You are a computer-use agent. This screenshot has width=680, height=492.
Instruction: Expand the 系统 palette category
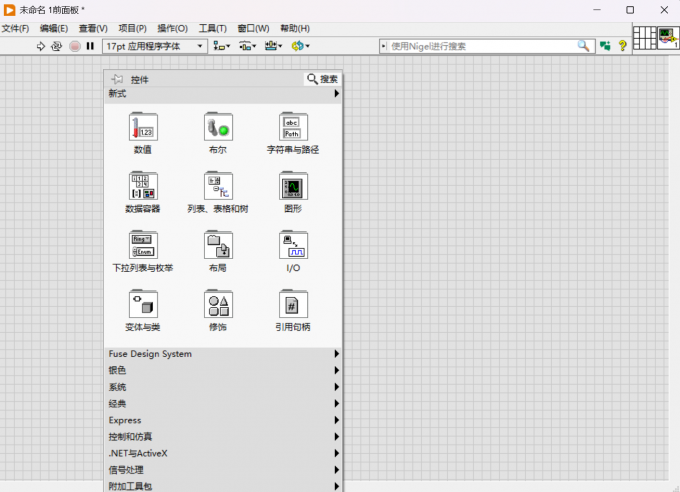pos(223,387)
